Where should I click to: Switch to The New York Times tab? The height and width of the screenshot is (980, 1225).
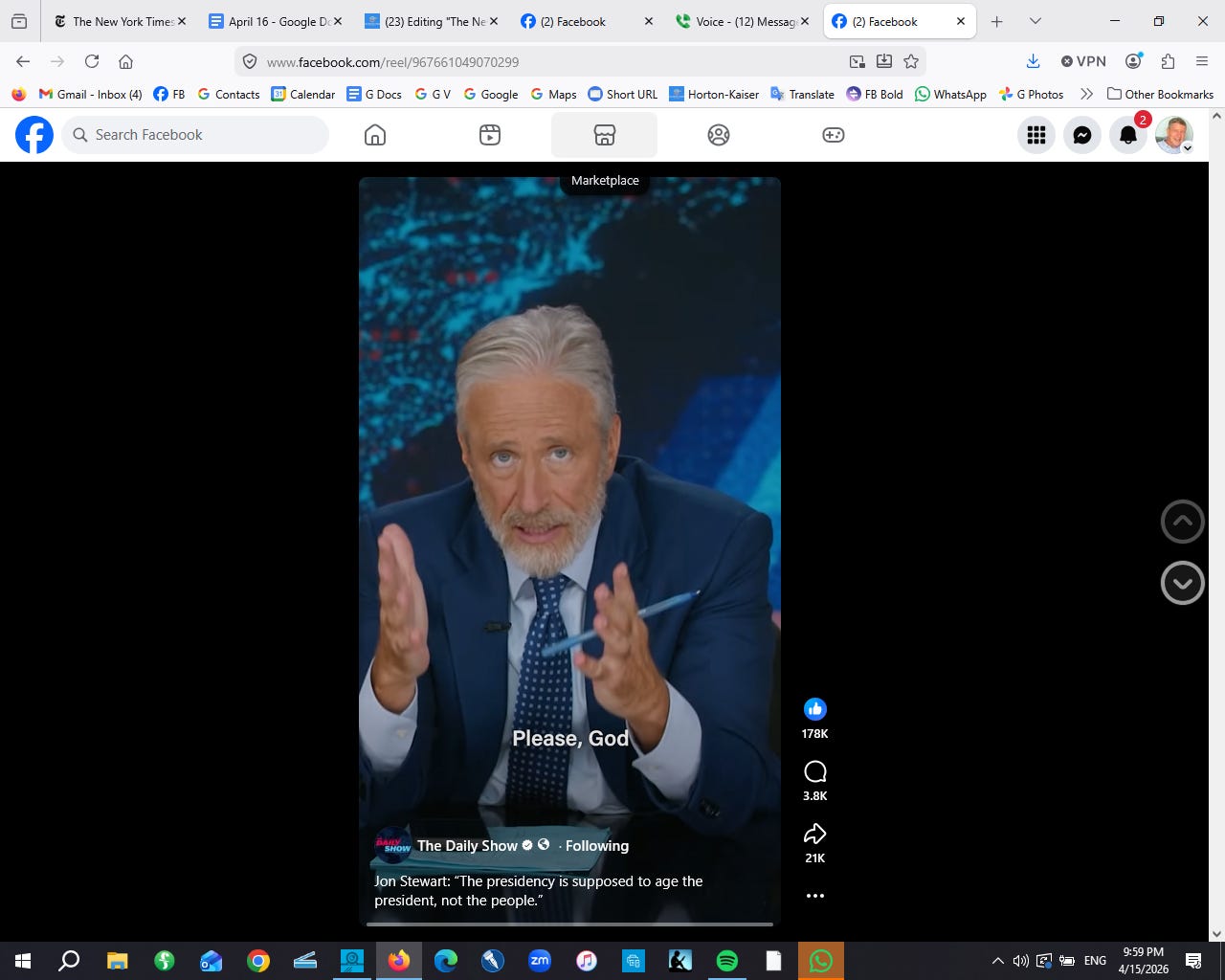pos(119,21)
